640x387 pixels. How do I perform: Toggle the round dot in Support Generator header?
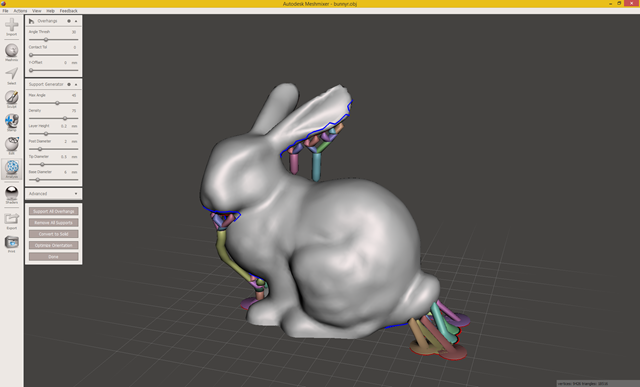[69, 85]
